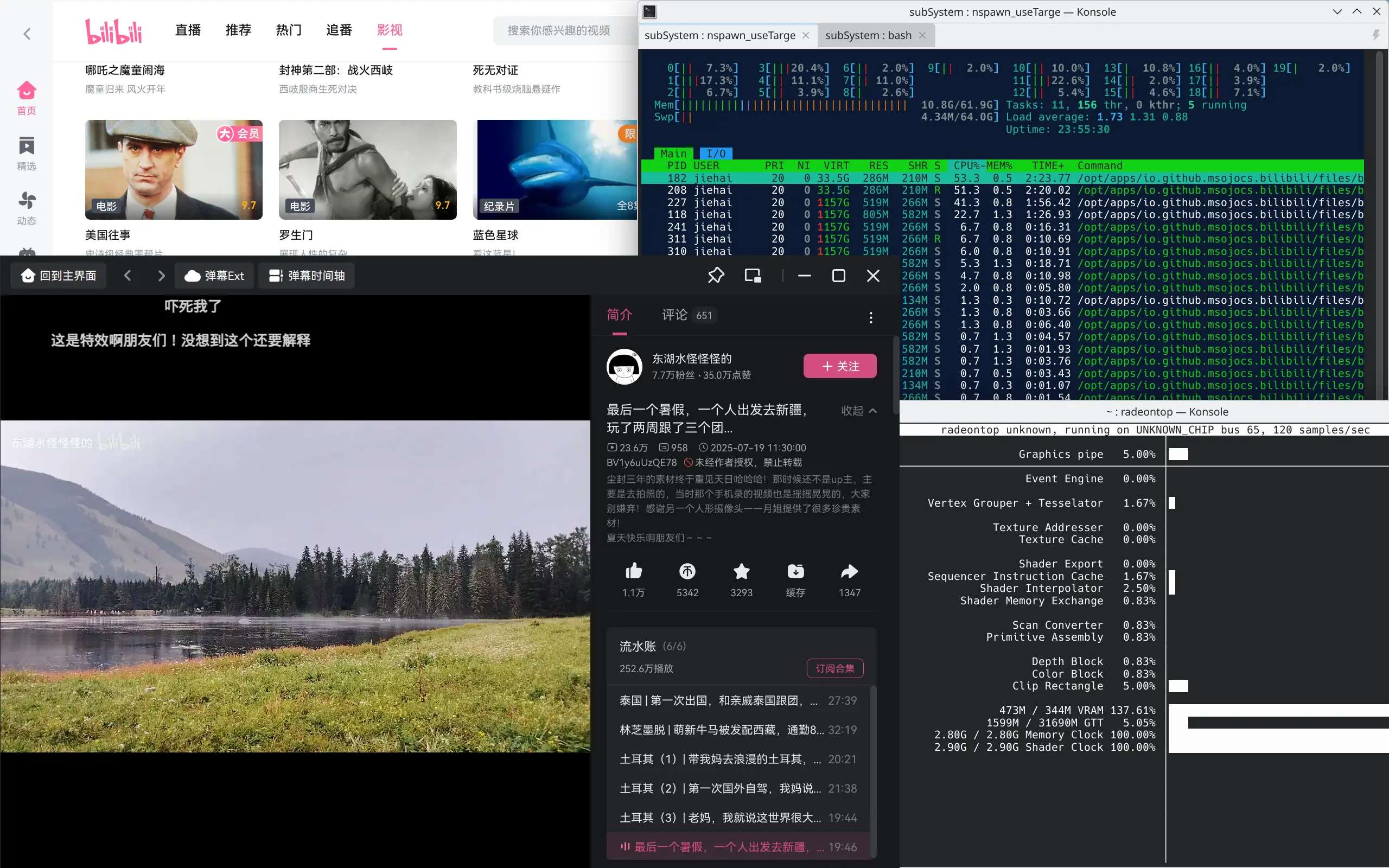This screenshot has height=868, width=1389.
Task: Favorite the video with star icon
Action: [741, 571]
